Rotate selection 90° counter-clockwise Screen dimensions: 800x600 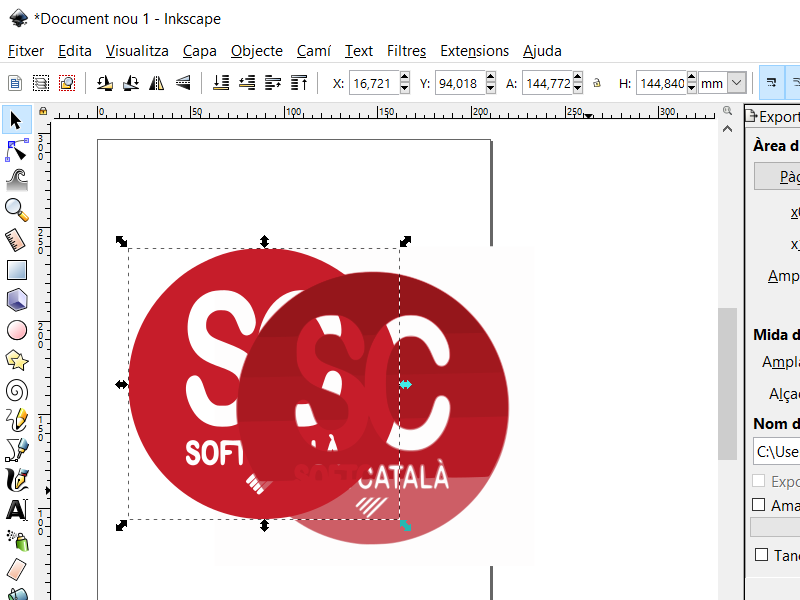(x=105, y=83)
